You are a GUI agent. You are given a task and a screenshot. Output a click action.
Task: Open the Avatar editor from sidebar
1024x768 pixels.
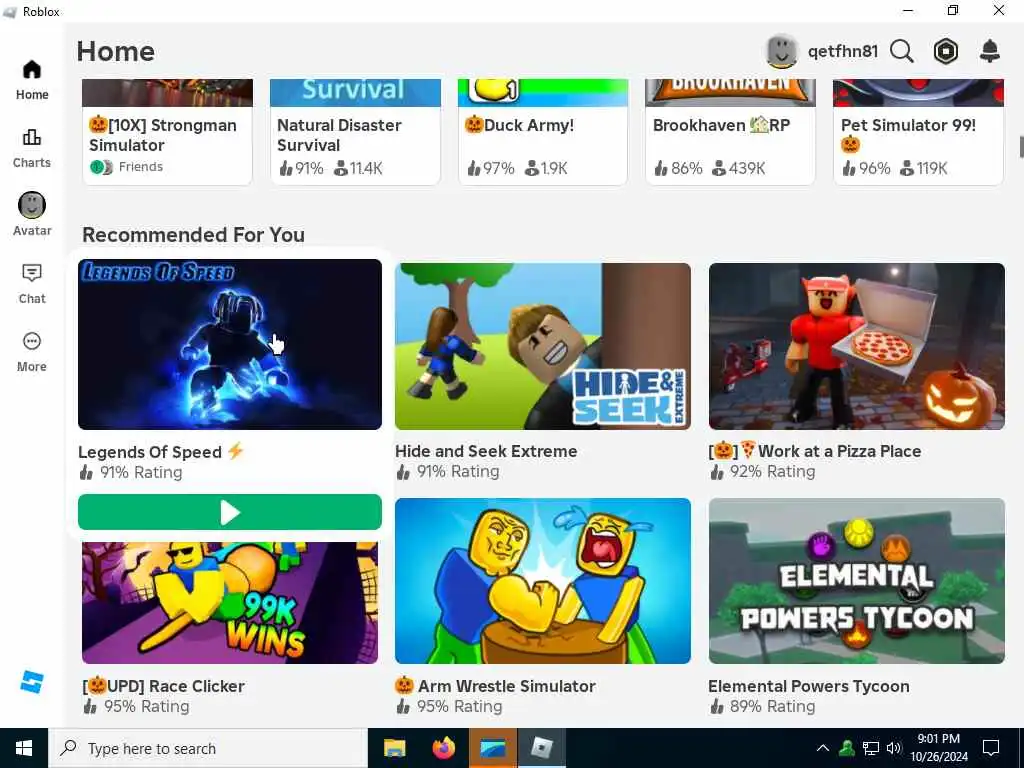[x=31, y=214]
